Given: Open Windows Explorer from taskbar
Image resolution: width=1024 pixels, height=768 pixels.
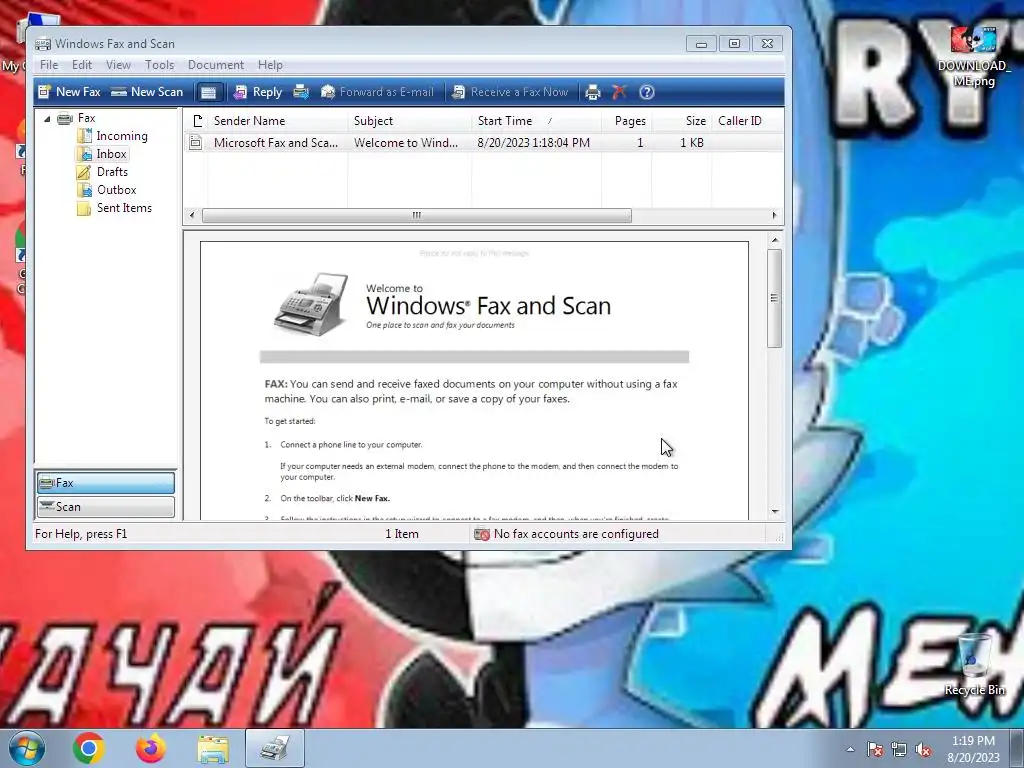Looking at the screenshot, I should coord(213,748).
